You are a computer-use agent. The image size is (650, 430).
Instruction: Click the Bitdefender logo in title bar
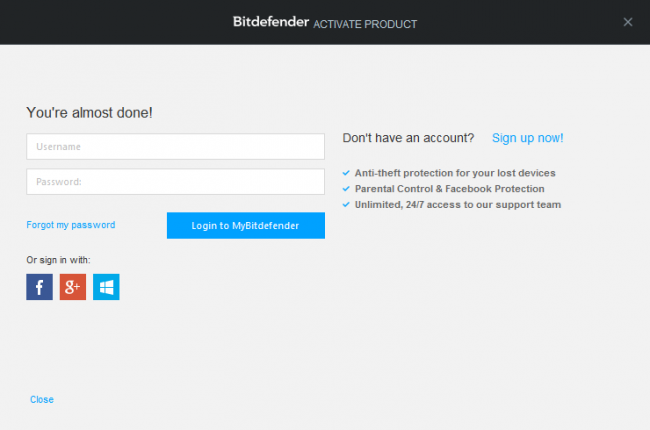(273, 22)
